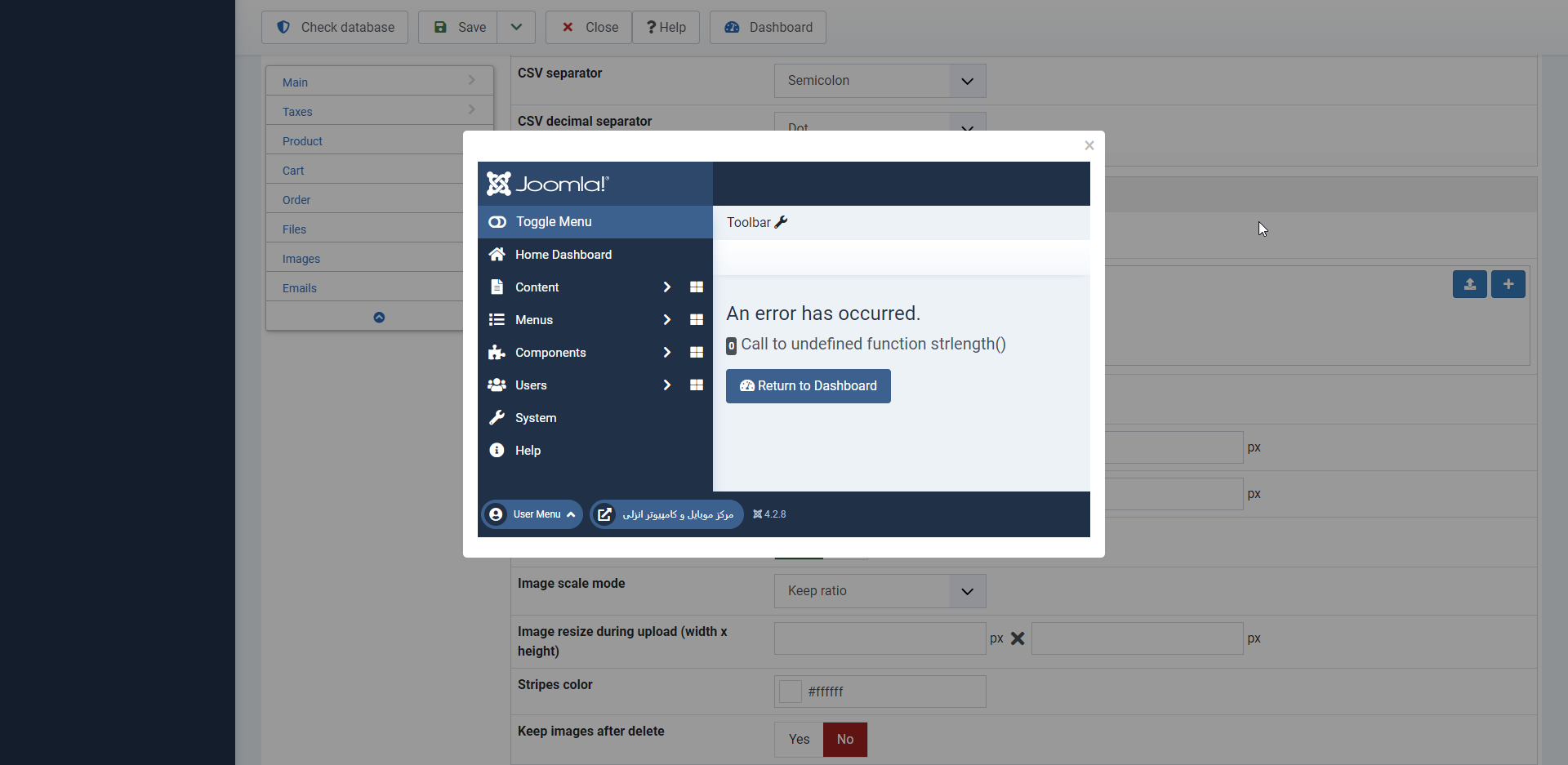Click the Home Dashboard menu item
Image resolution: width=1568 pixels, height=765 pixels.
pyautogui.click(x=595, y=255)
